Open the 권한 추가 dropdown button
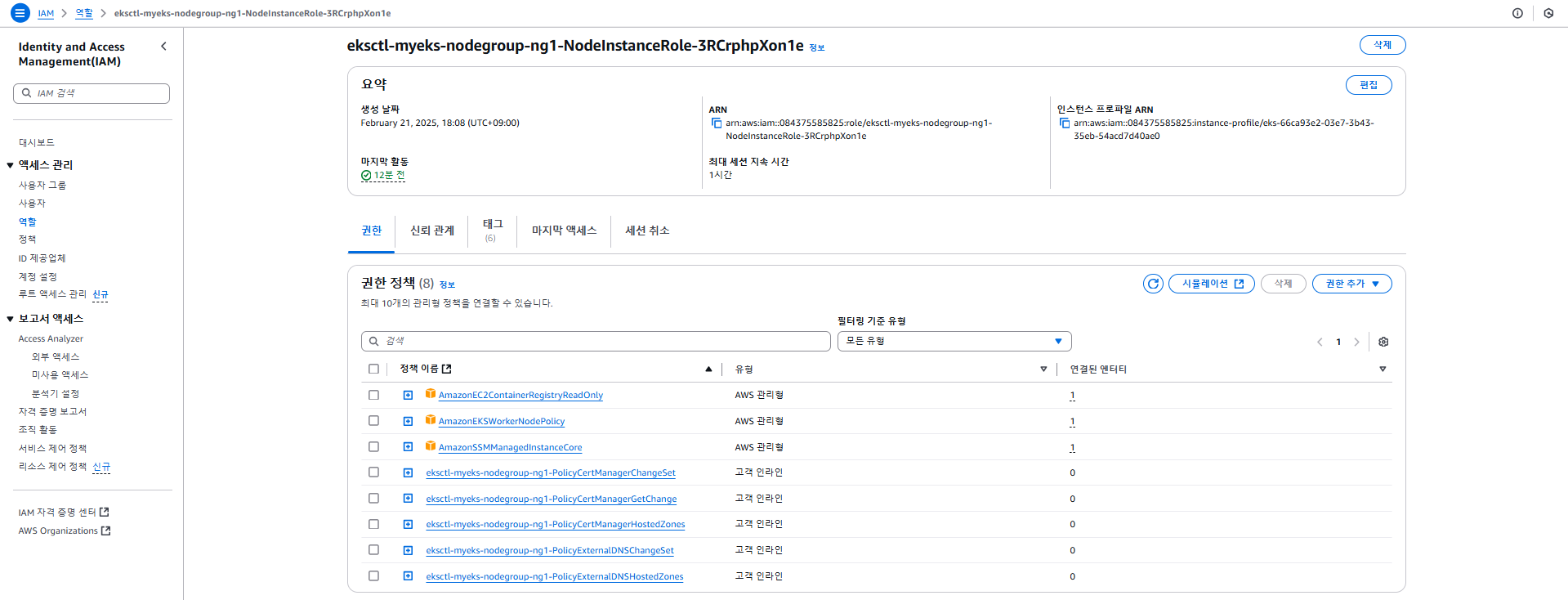The width and height of the screenshot is (1568, 600). tap(1351, 284)
